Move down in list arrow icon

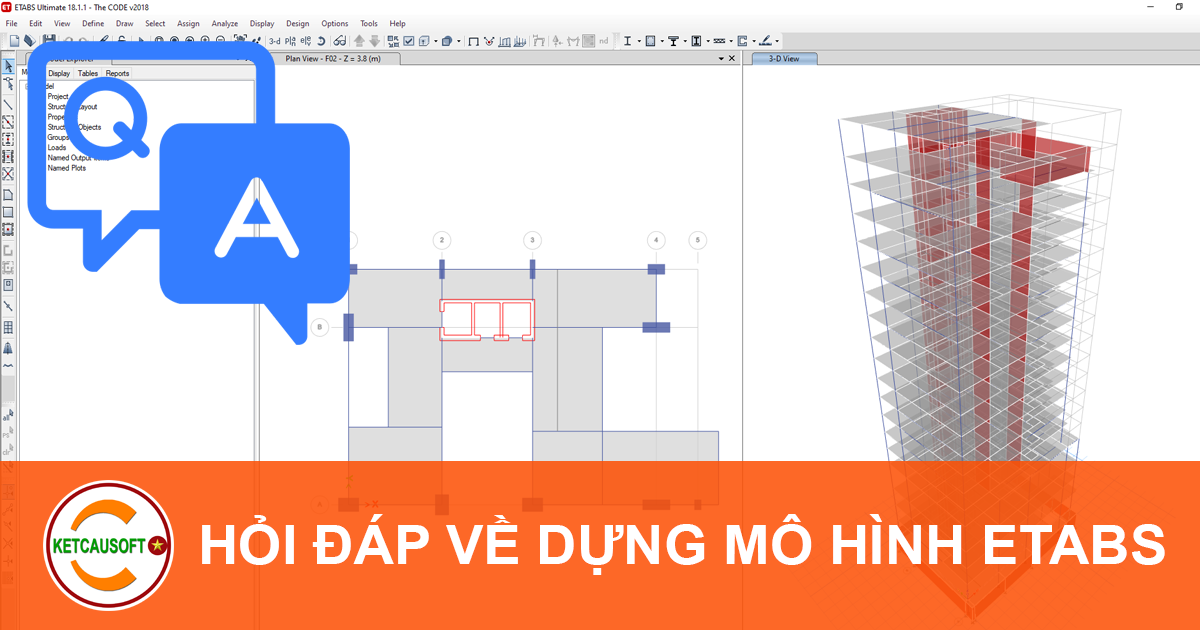click(375, 41)
